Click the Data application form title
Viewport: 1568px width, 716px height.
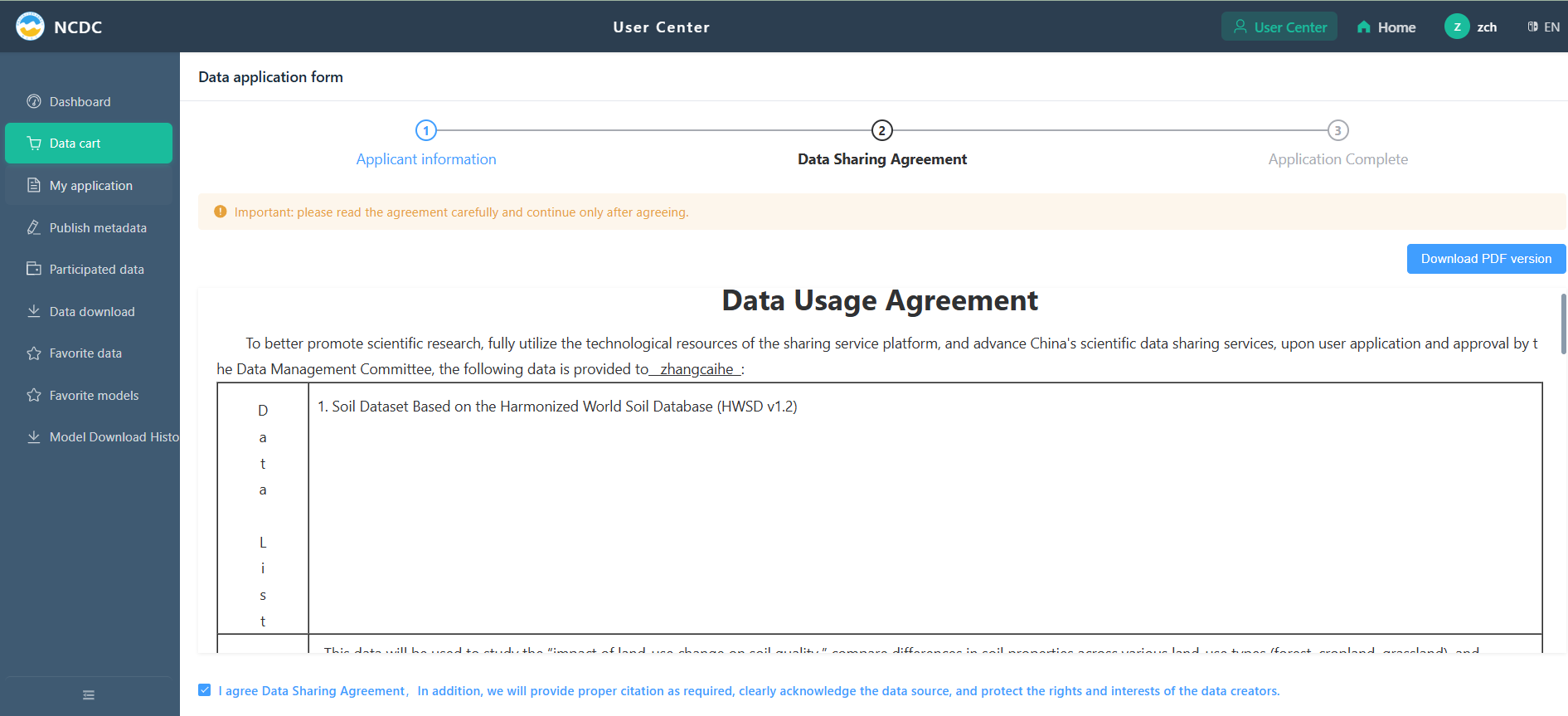270,77
